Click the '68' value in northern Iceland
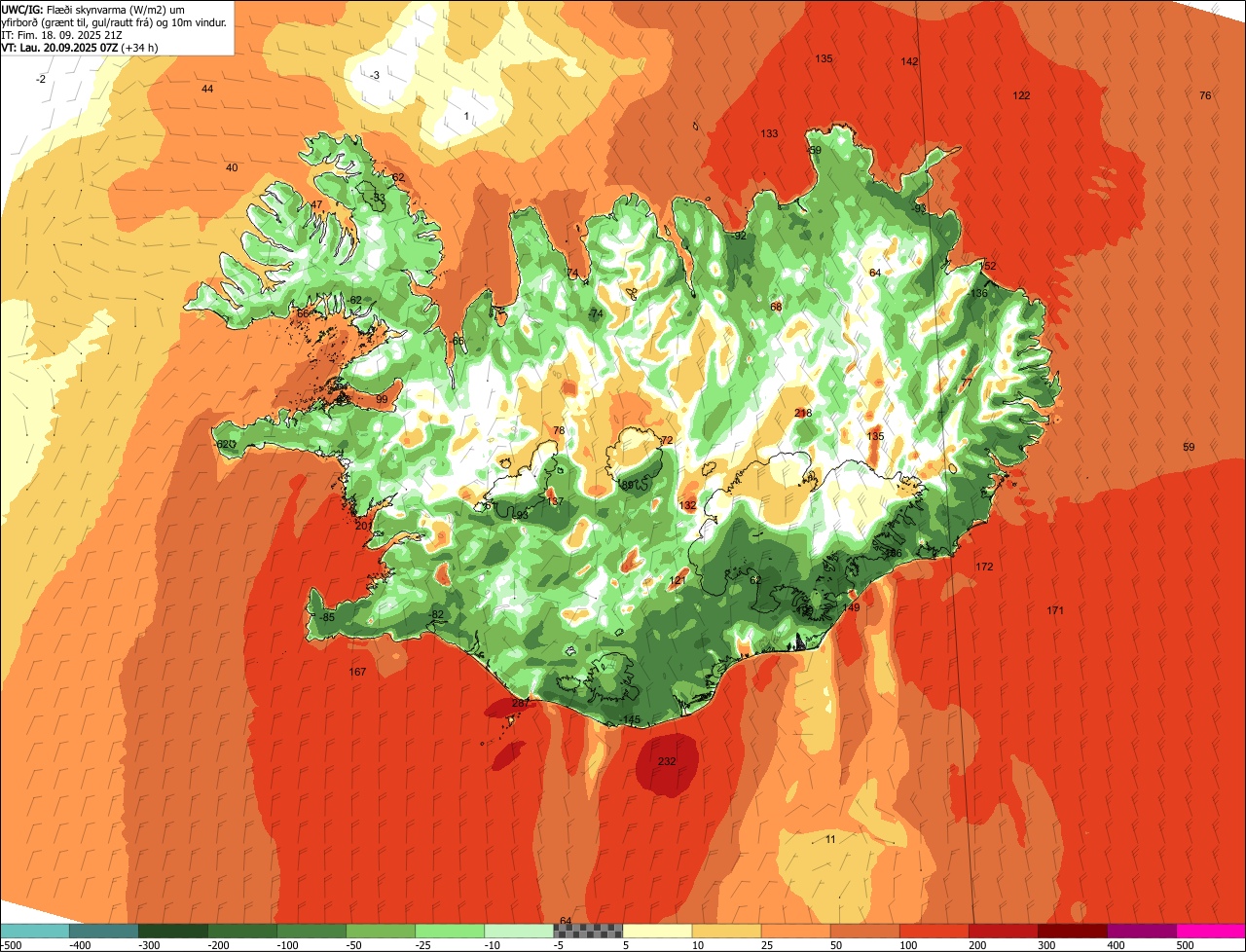 [776, 307]
